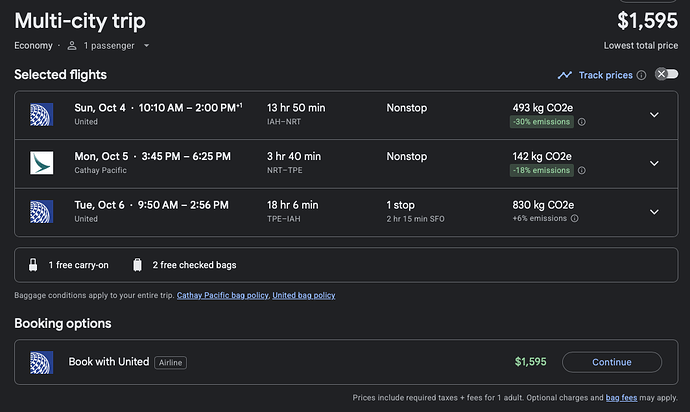
Task: Open the passenger count dropdown arrow
Action: 147,46
